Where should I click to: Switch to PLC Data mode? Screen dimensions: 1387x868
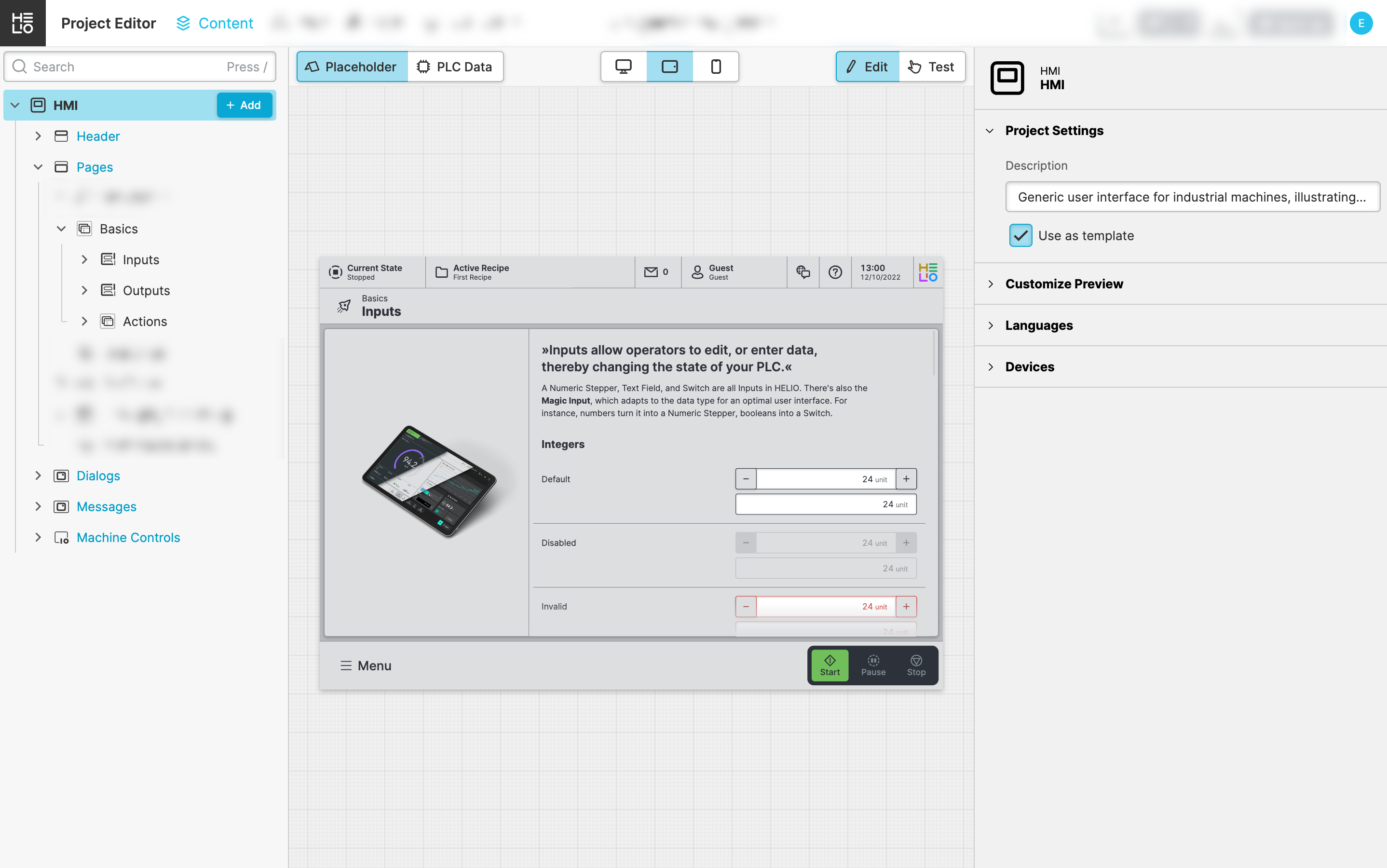455,67
